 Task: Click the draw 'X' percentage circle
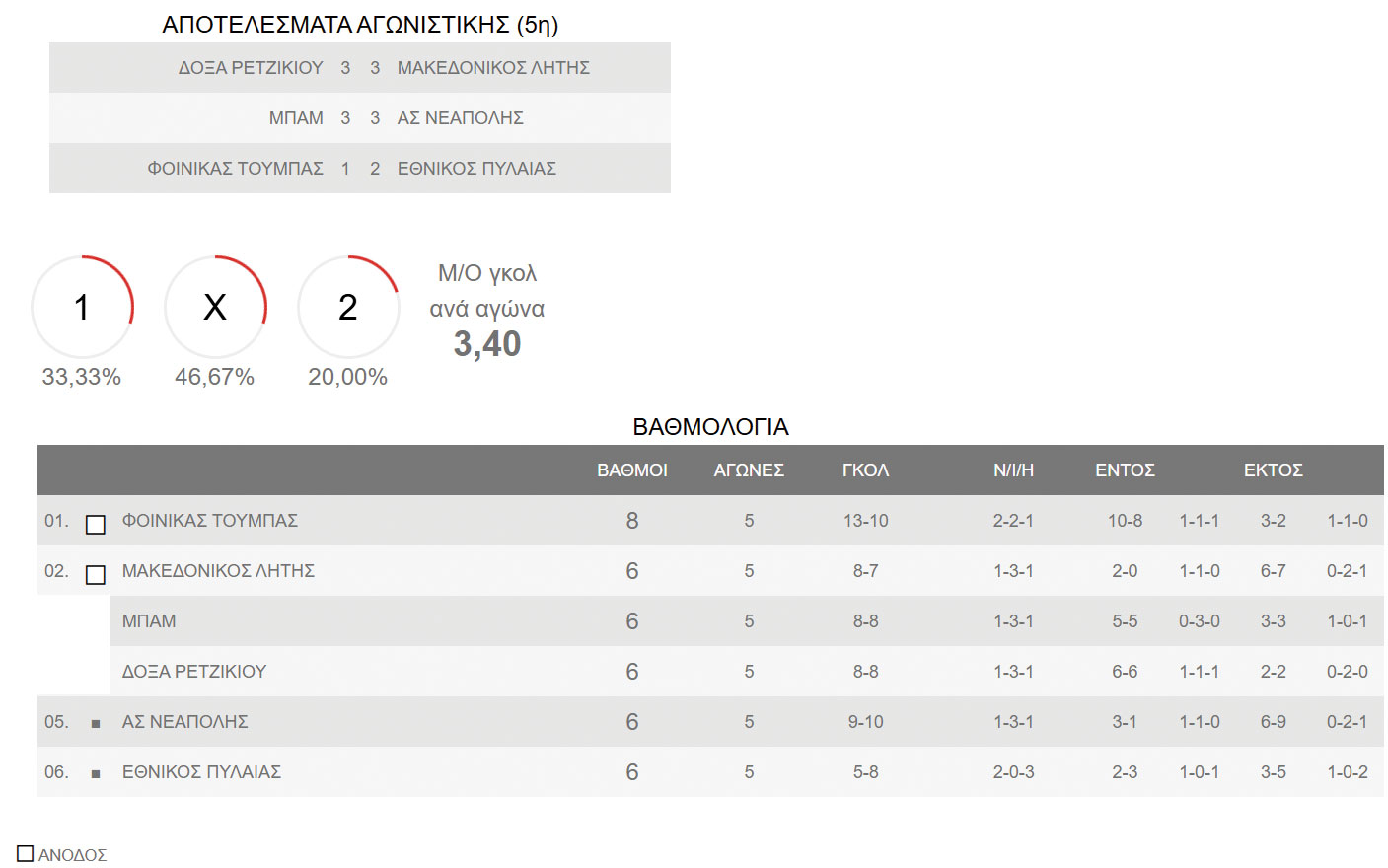pyautogui.click(x=215, y=307)
